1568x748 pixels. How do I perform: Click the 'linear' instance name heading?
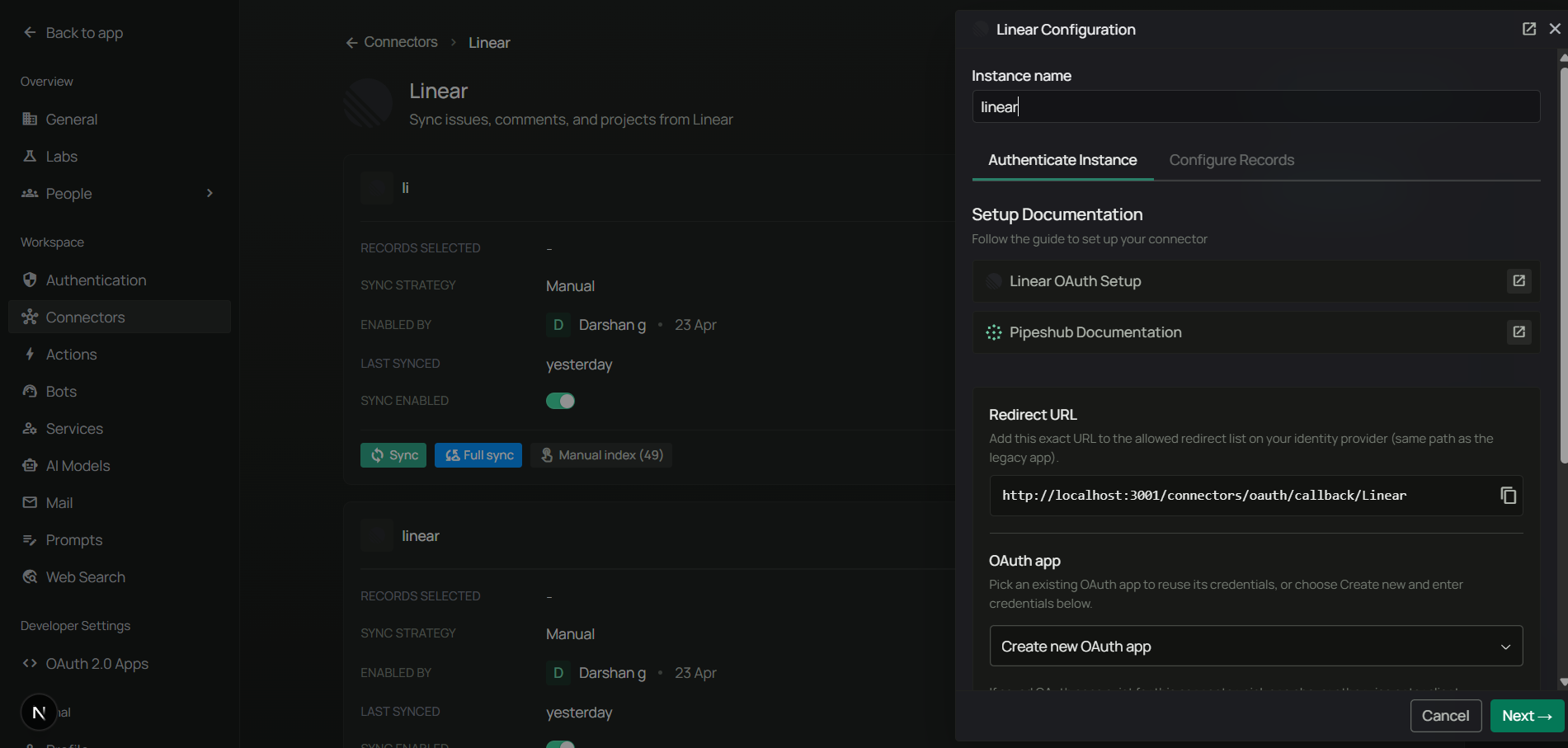[421, 536]
